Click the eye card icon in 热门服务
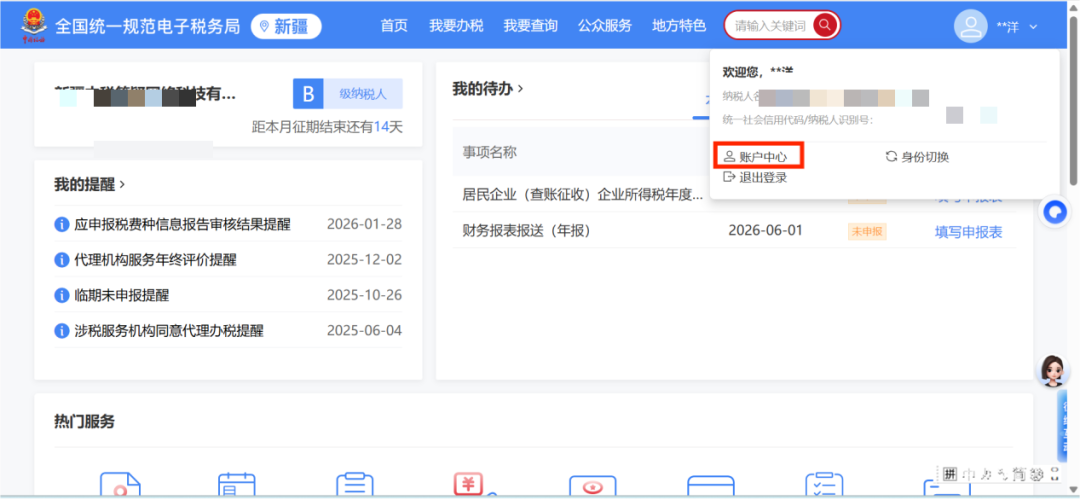Image resolution: width=1080 pixels, height=500 pixels. tap(591, 486)
